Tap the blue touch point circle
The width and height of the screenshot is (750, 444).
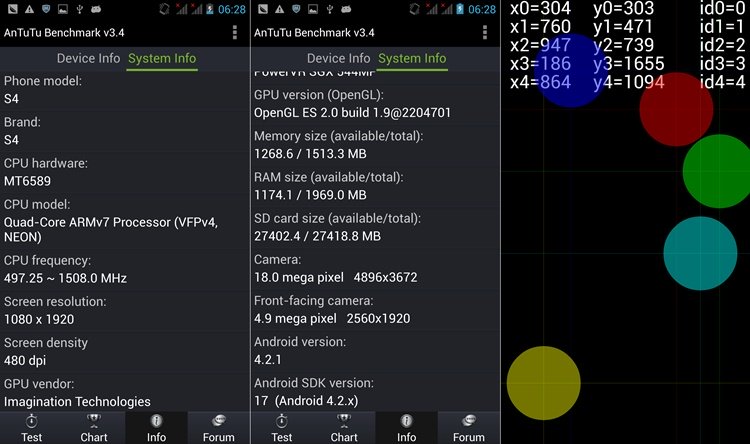pyautogui.click(x=570, y=70)
